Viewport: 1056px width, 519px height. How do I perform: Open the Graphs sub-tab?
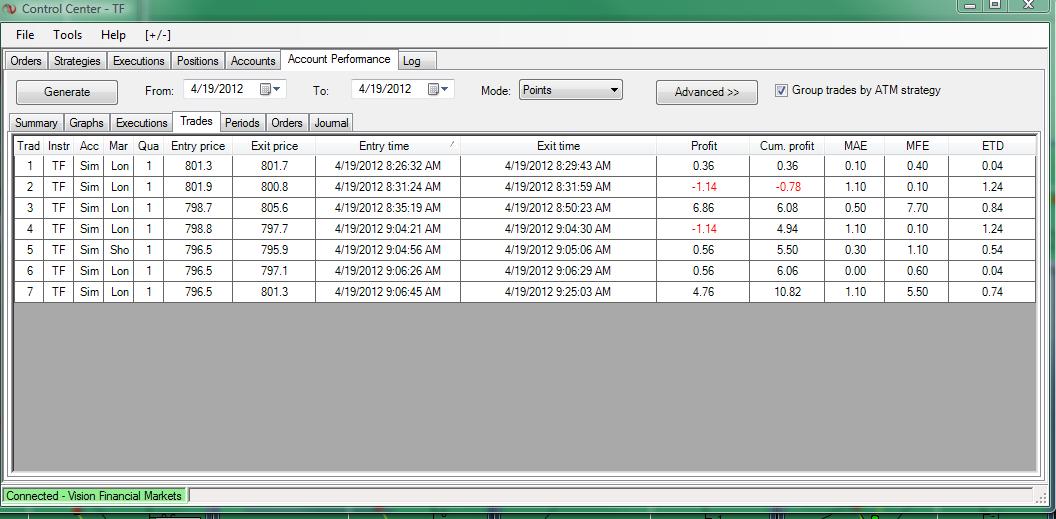click(86, 123)
